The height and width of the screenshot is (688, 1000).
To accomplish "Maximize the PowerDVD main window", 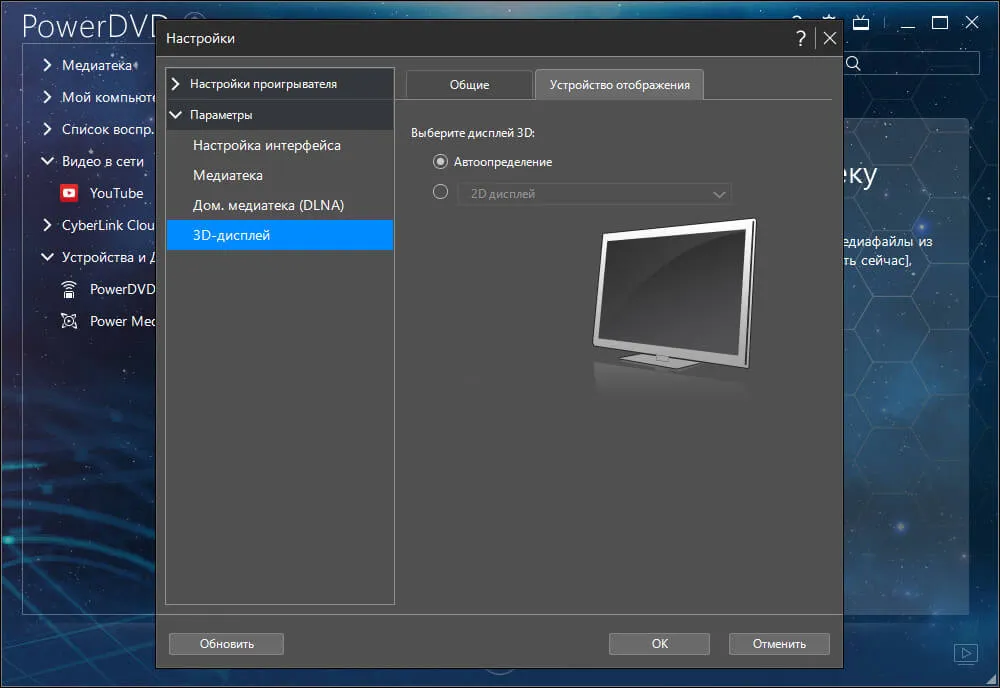I will pyautogui.click(x=939, y=23).
